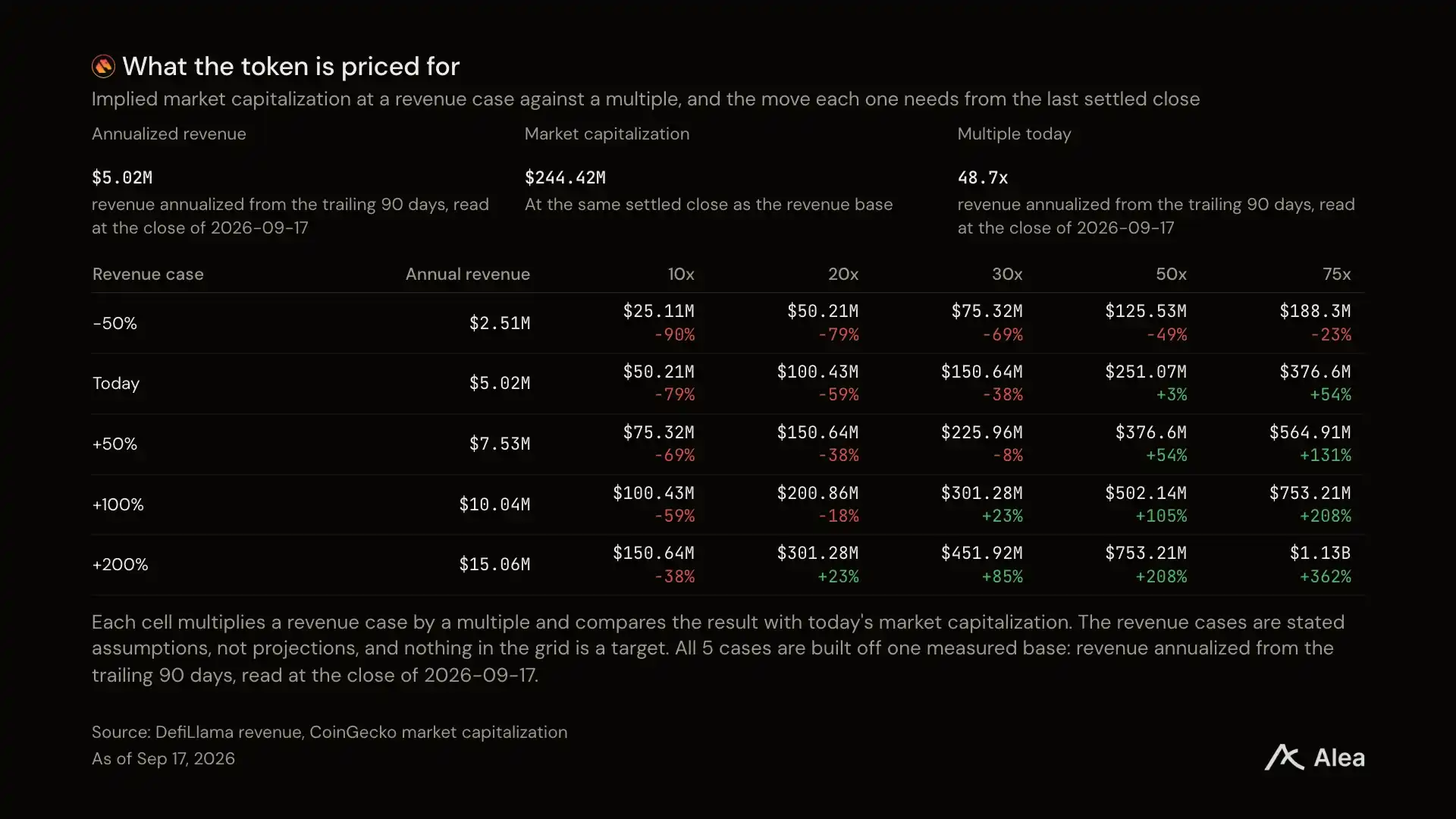Click the Source DefiLlama revenue line
This screenshot has width=1456, height=819.
click(329, 732)
